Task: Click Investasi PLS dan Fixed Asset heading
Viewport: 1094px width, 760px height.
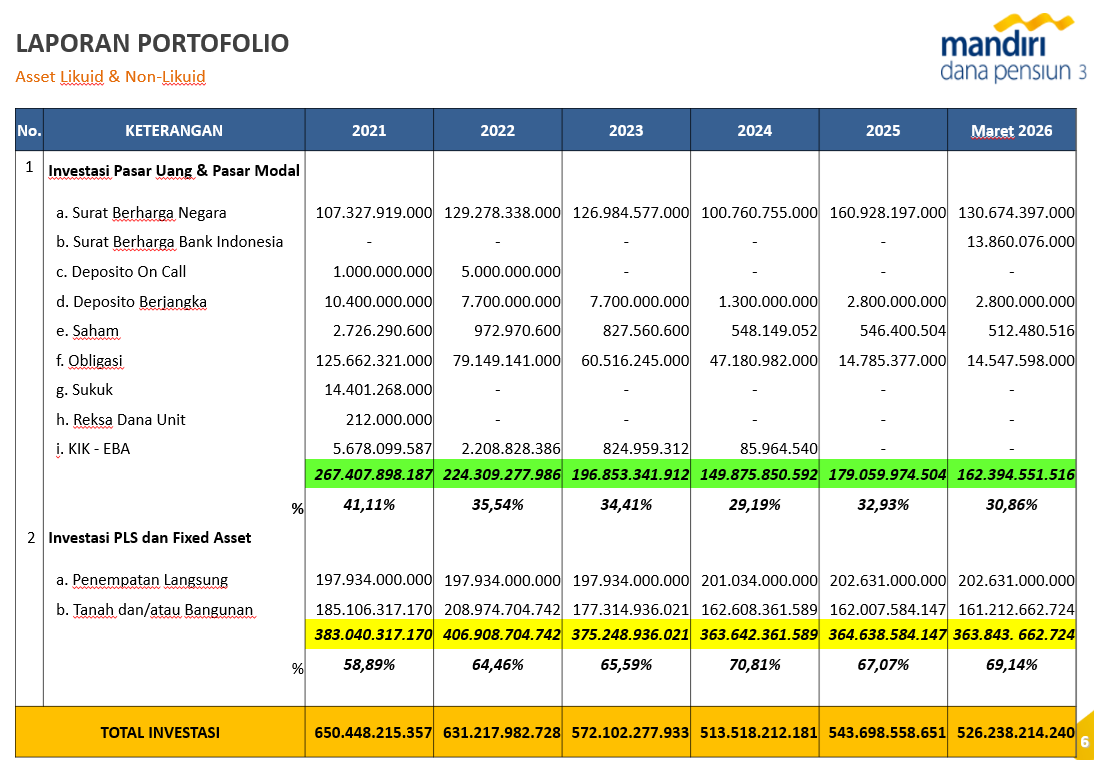Action: pyautogui.click(x=150, y=537)
